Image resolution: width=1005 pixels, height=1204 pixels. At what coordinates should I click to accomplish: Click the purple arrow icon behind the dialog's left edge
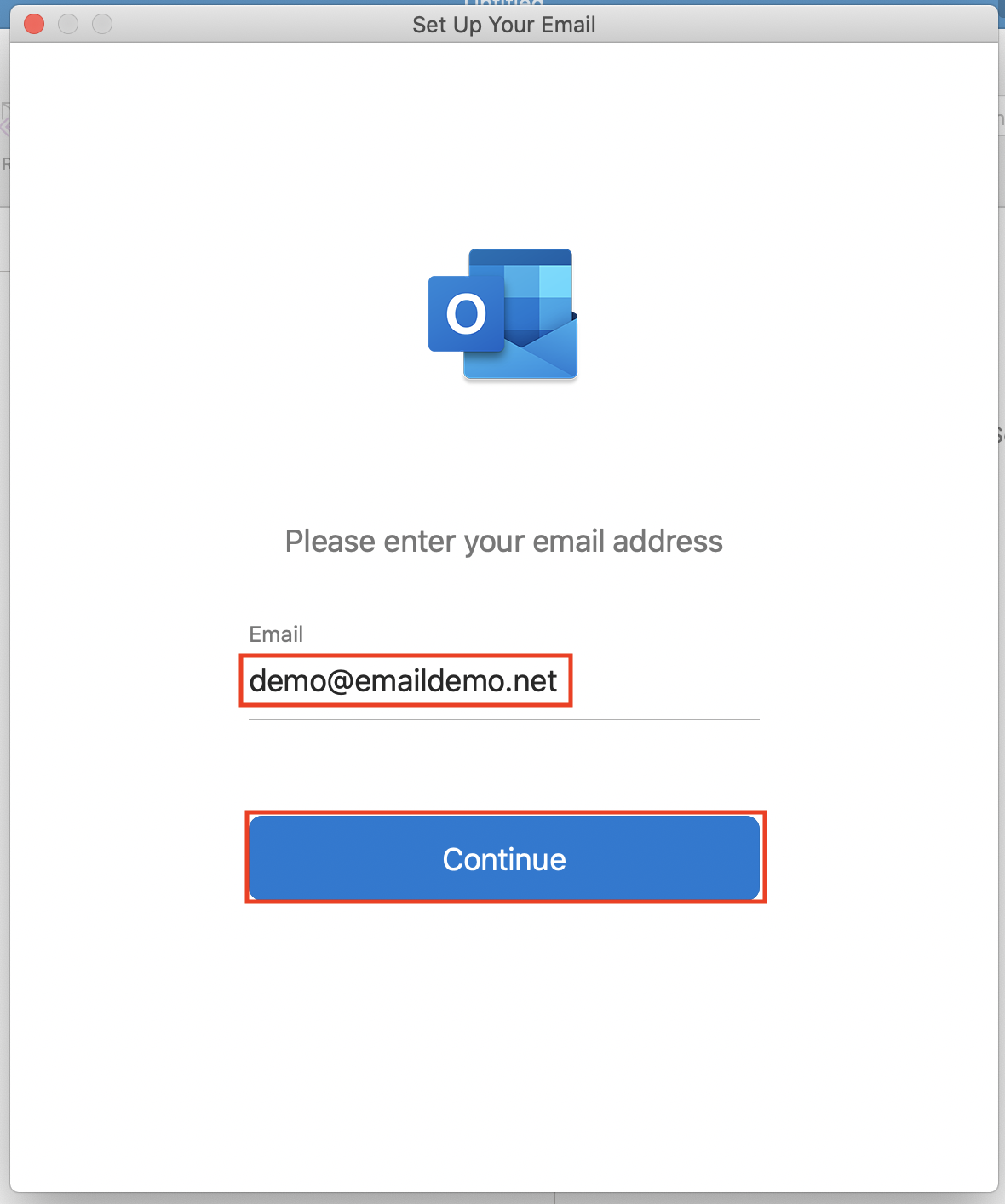5,129
